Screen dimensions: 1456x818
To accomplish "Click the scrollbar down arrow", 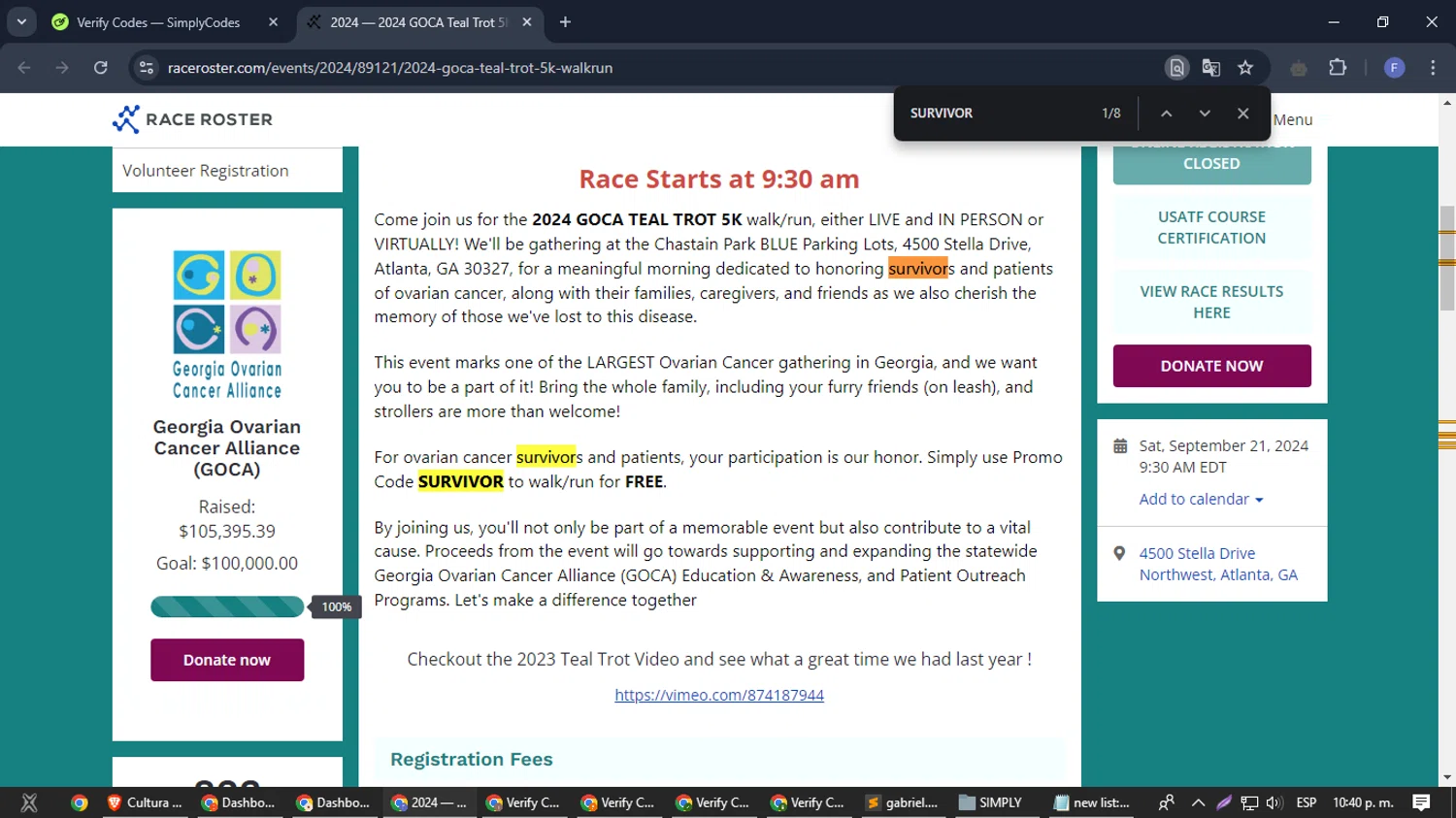I will coord(1447,777).
